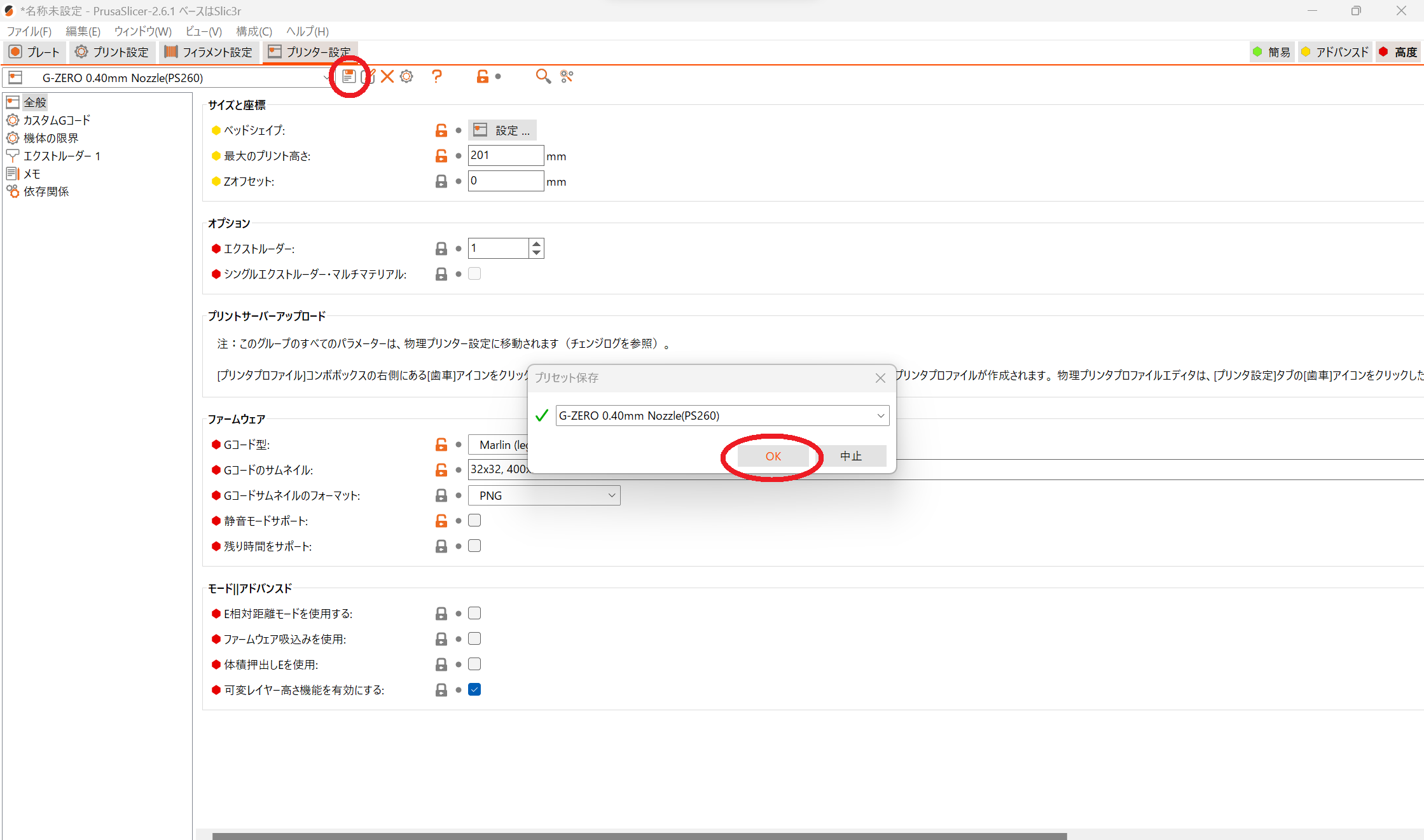Image resolution: width=1424 pixels, height=840 pixels.
Task: Switch to 高度 expert mode
Action: point(1398,52)
